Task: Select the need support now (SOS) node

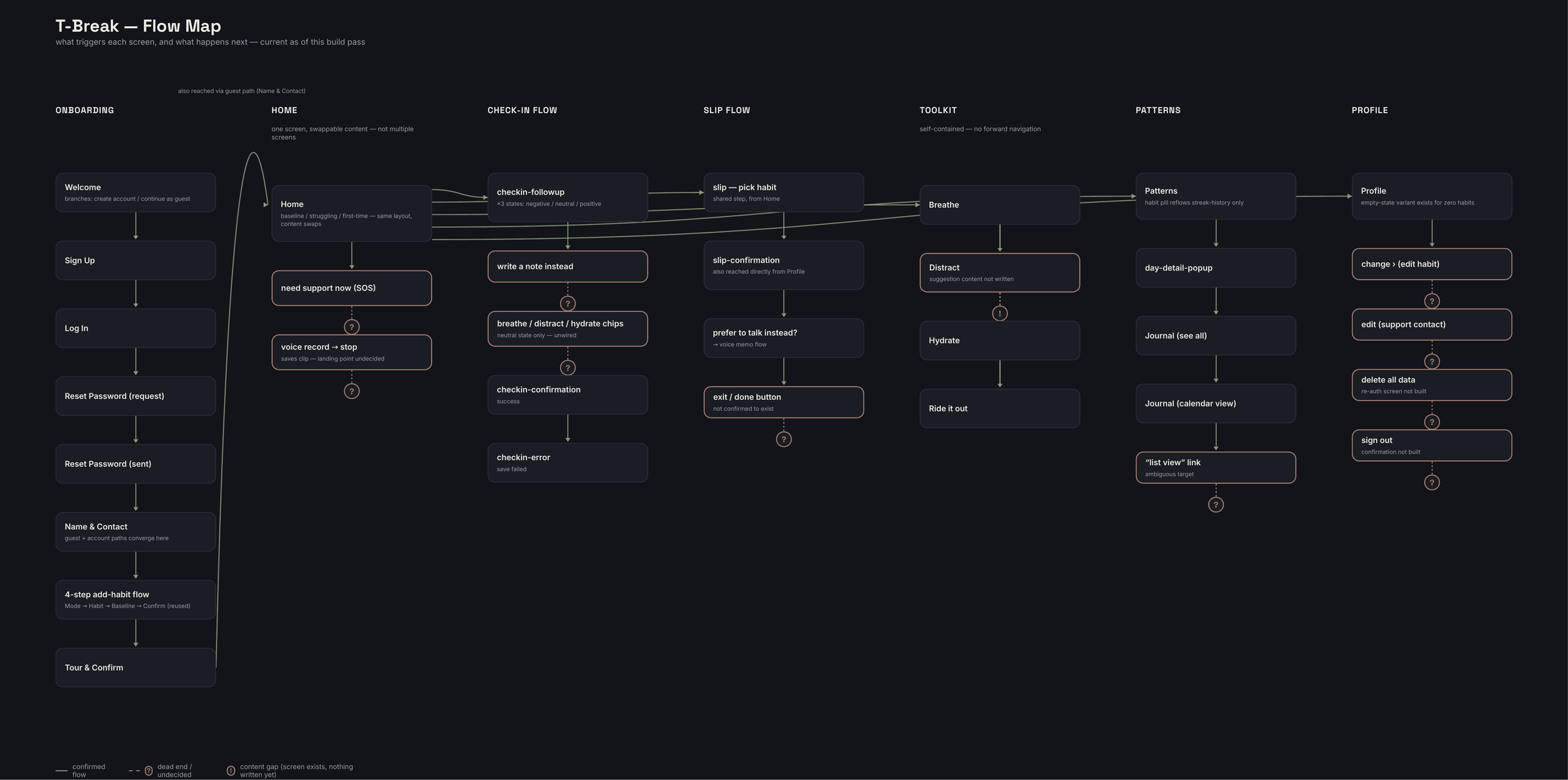Action: click(351, 288)
